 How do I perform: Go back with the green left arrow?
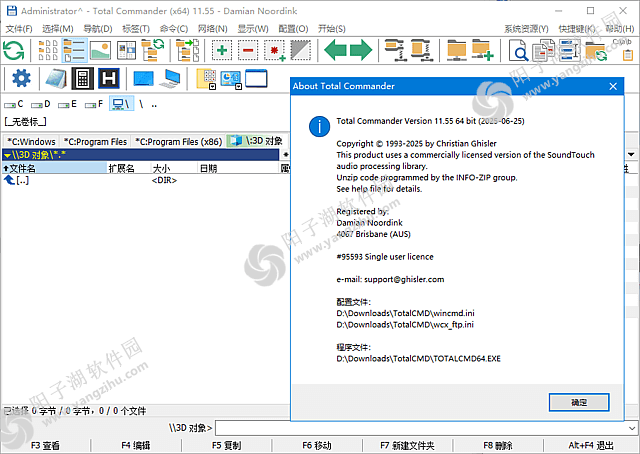[x=335, y=50]
